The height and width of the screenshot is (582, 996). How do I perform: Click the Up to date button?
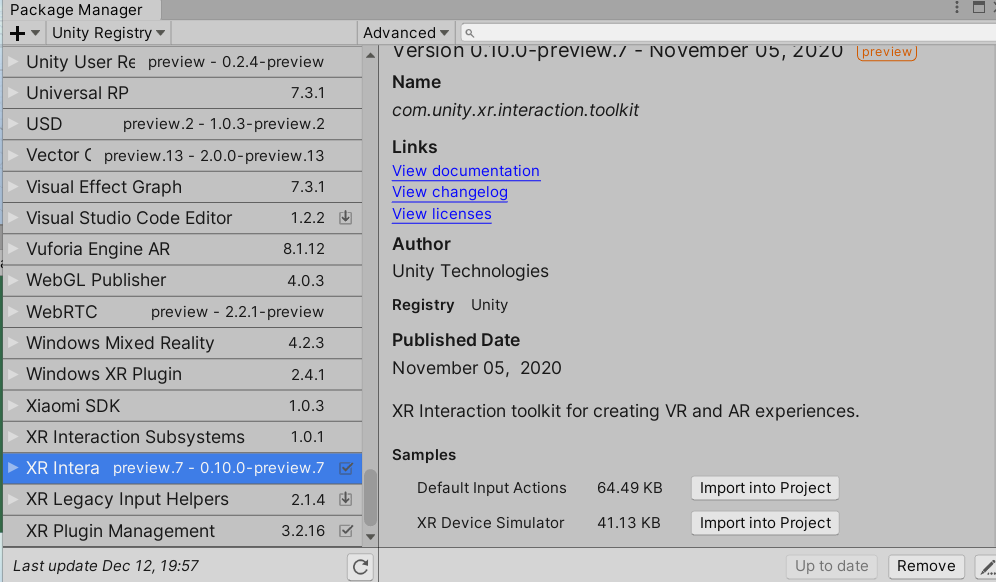pyautogui.click(x=831, y=566)
